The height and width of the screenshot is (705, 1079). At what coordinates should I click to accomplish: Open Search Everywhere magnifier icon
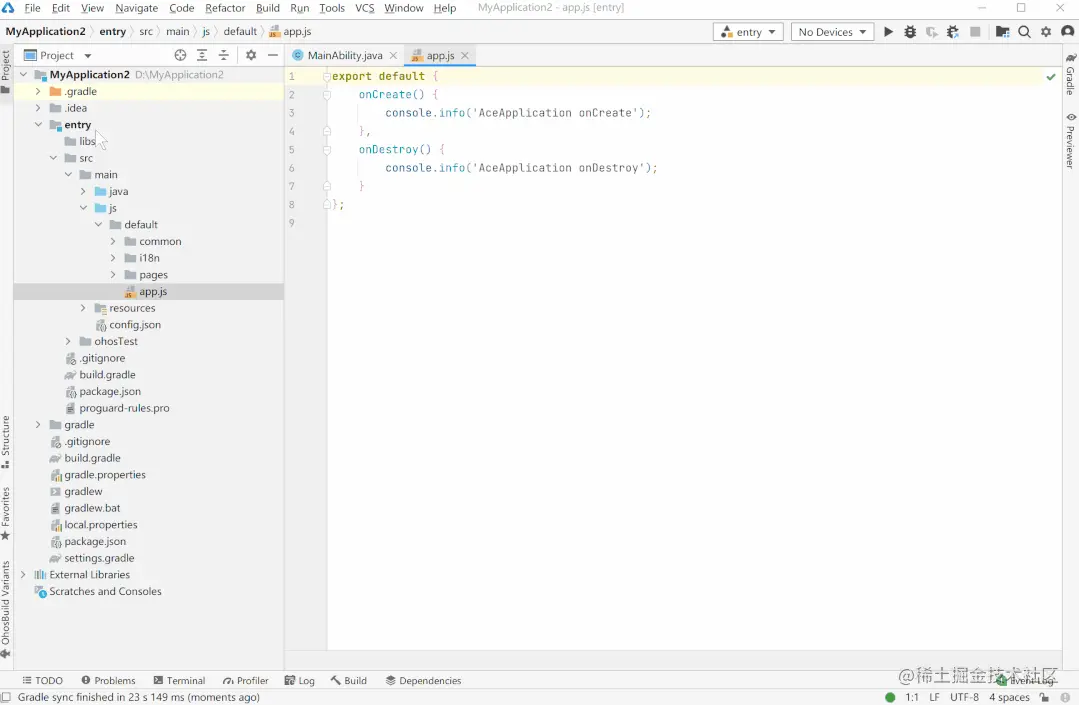(1024, 32)
